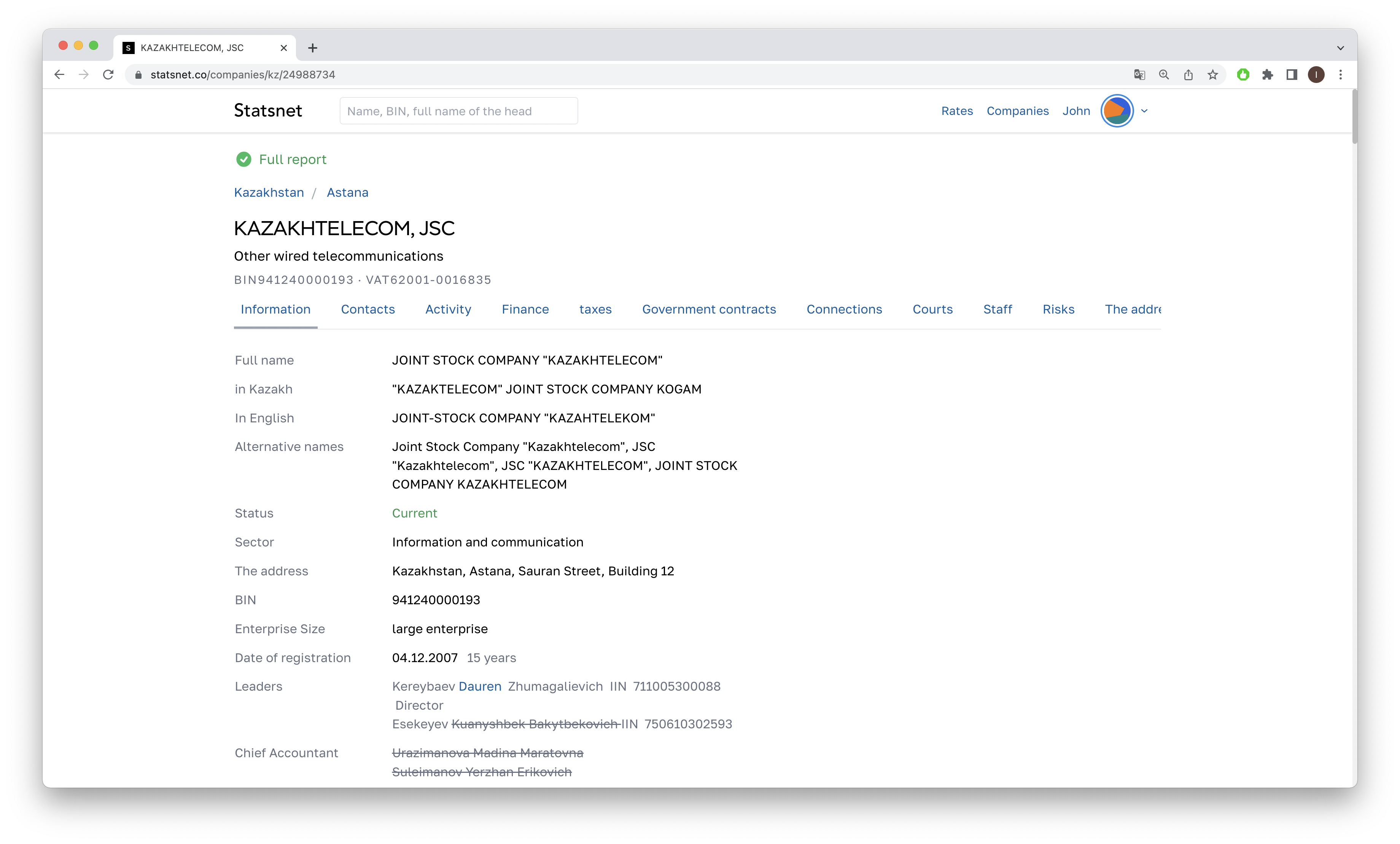Click the Dauren leader name link
The width and height of the screenshot is (1400, 844).
pyautogui.click(x=480, y=686)
